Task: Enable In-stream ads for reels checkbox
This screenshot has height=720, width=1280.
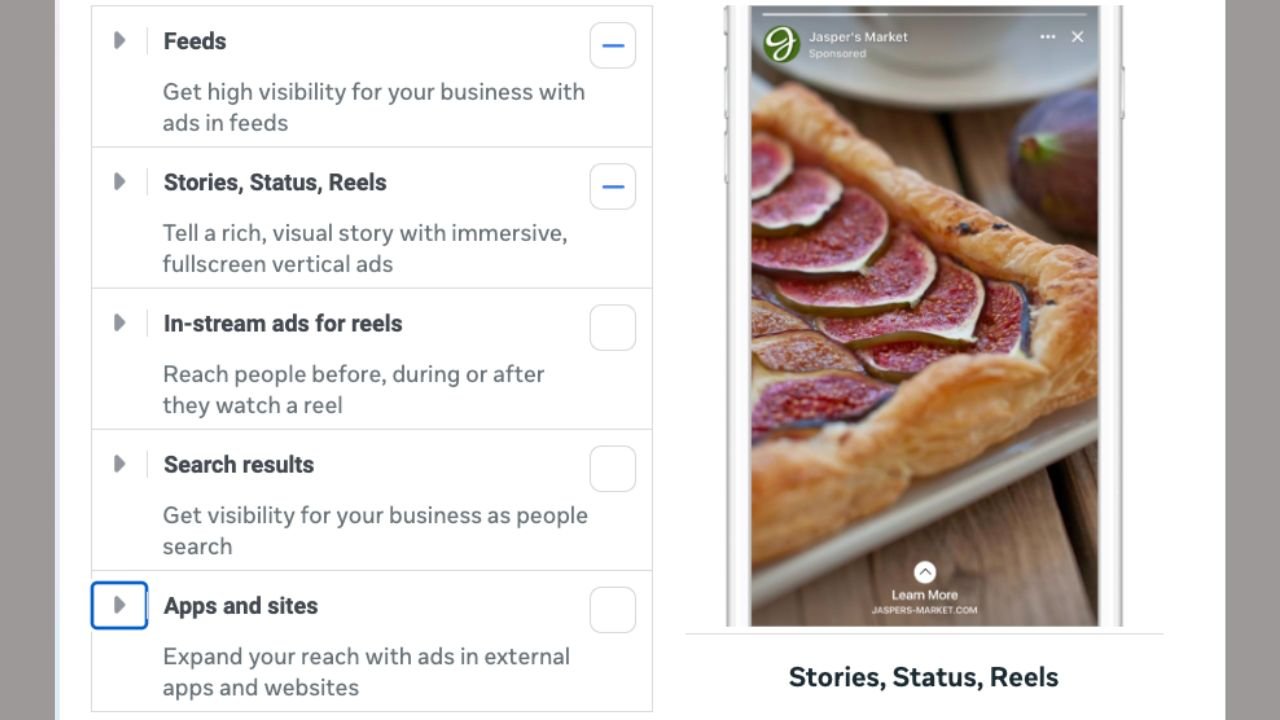Action: point(613,327)
